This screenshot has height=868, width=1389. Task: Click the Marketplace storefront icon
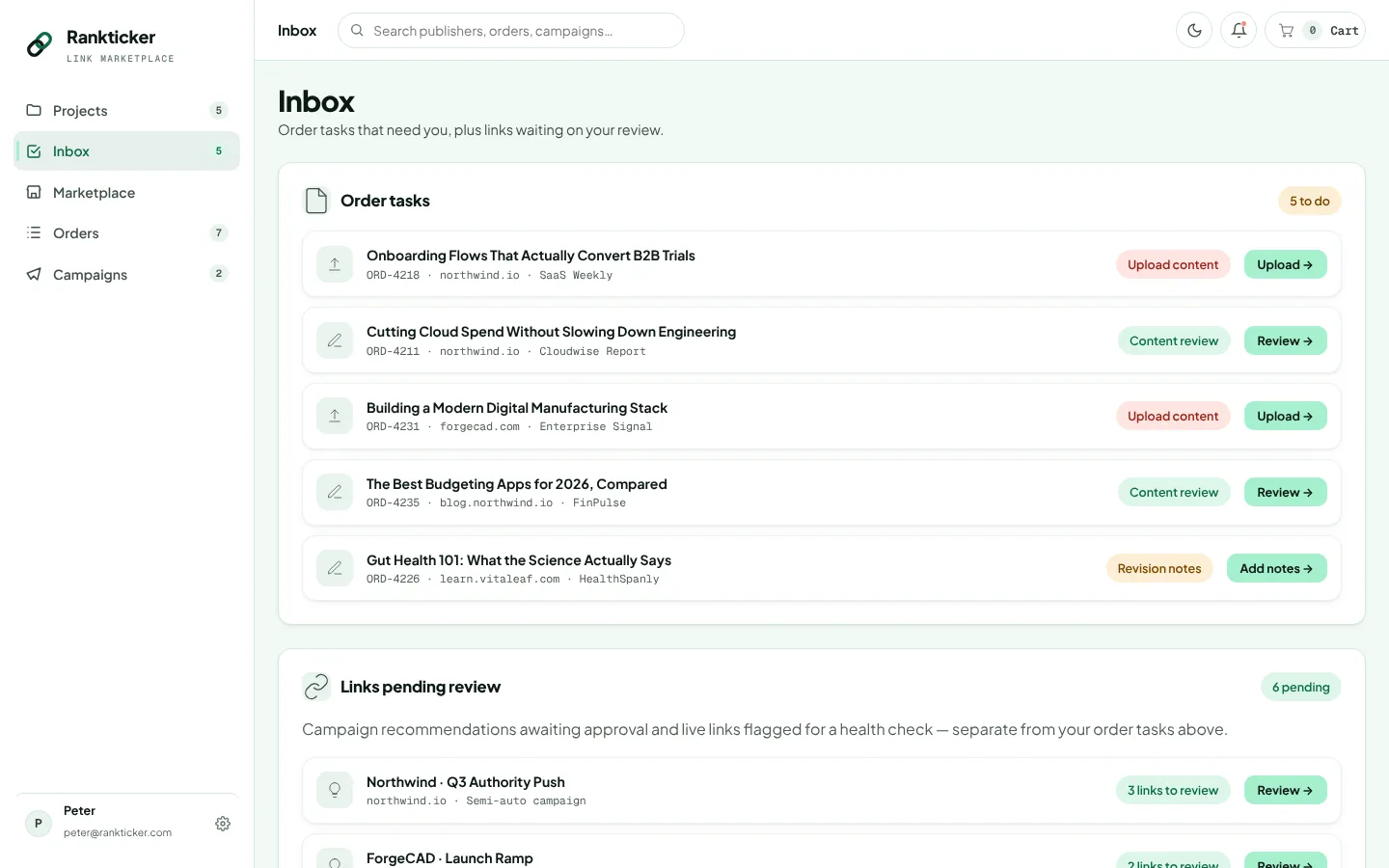pyautogui.click(x=34, y=192)
